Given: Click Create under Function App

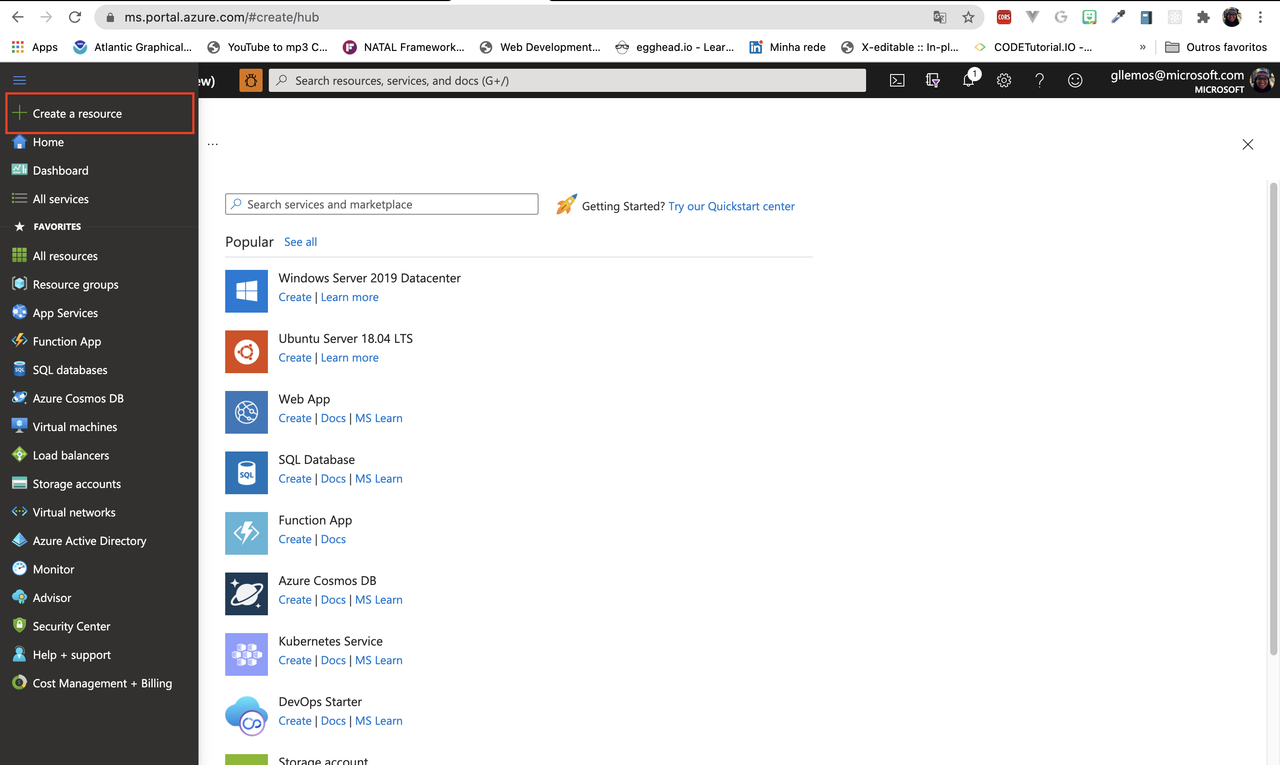Looking at the screenshot, I should 295,539.
